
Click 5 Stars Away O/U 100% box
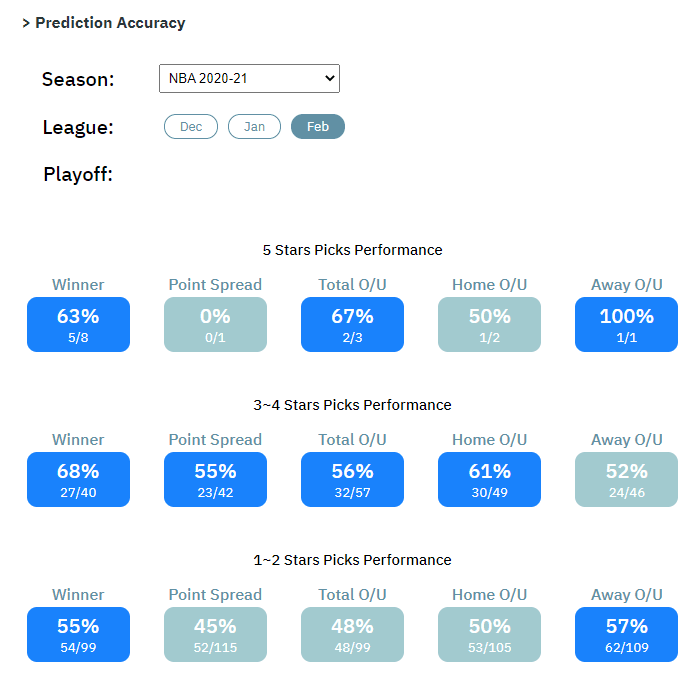tap(626, 324)
